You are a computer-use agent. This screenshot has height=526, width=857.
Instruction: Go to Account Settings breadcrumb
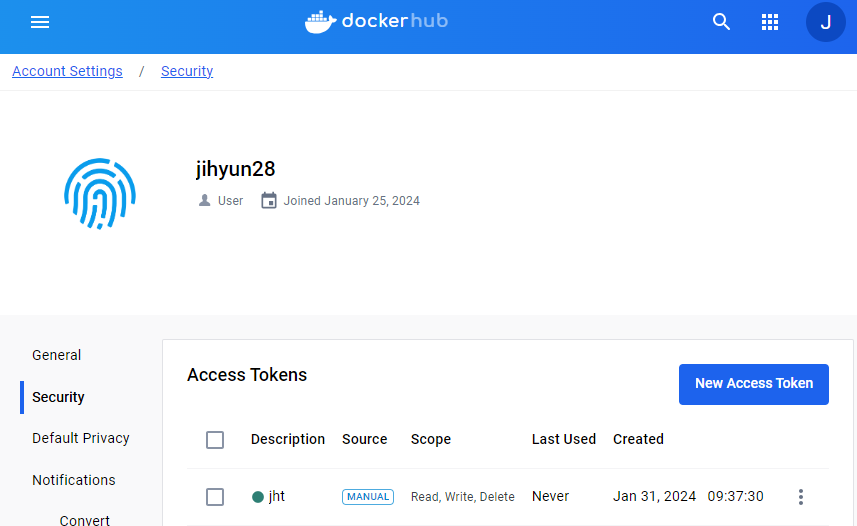click(x=67, y=71)
